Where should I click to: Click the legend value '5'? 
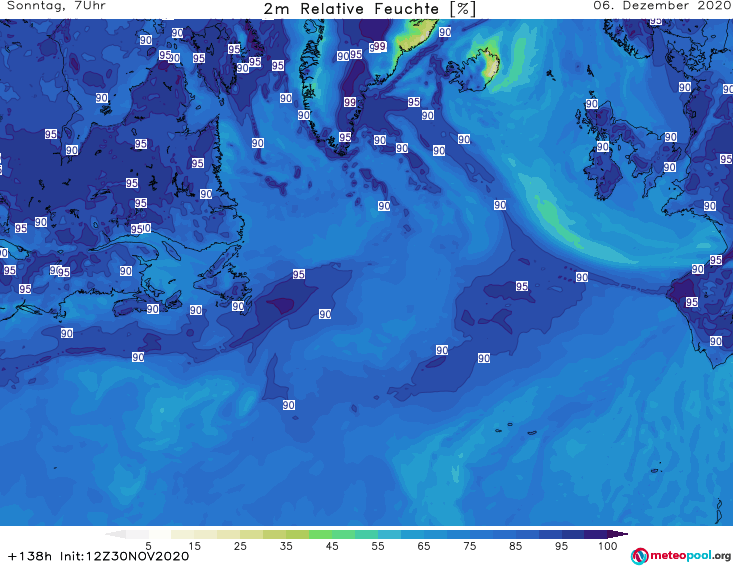148,546
